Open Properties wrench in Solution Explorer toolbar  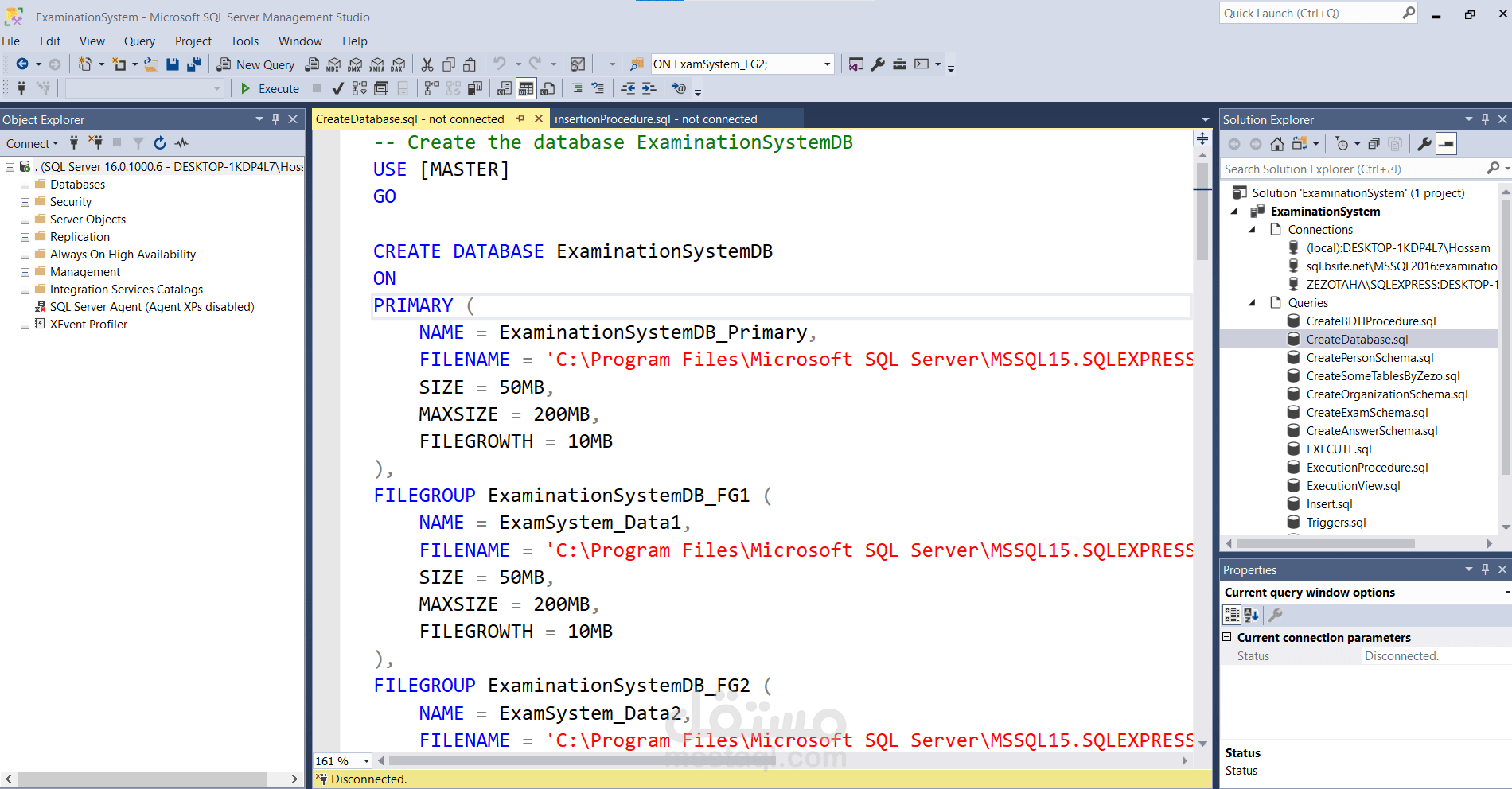(x=1424, y=144)
